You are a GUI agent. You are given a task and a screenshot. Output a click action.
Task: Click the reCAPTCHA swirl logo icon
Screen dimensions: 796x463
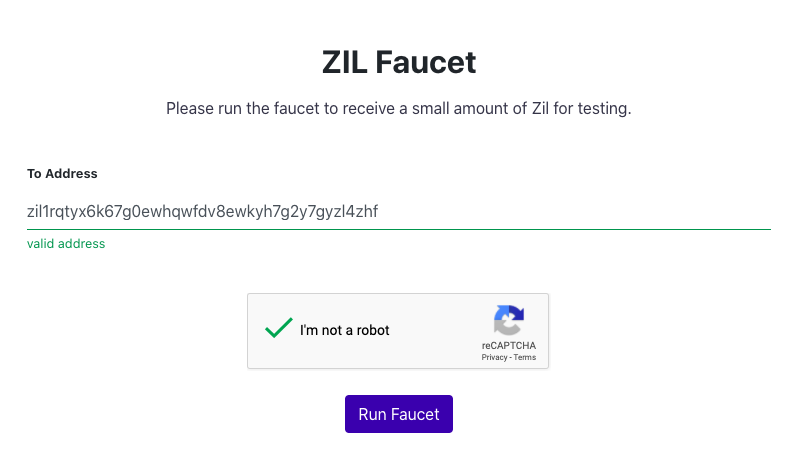point(509,320)
